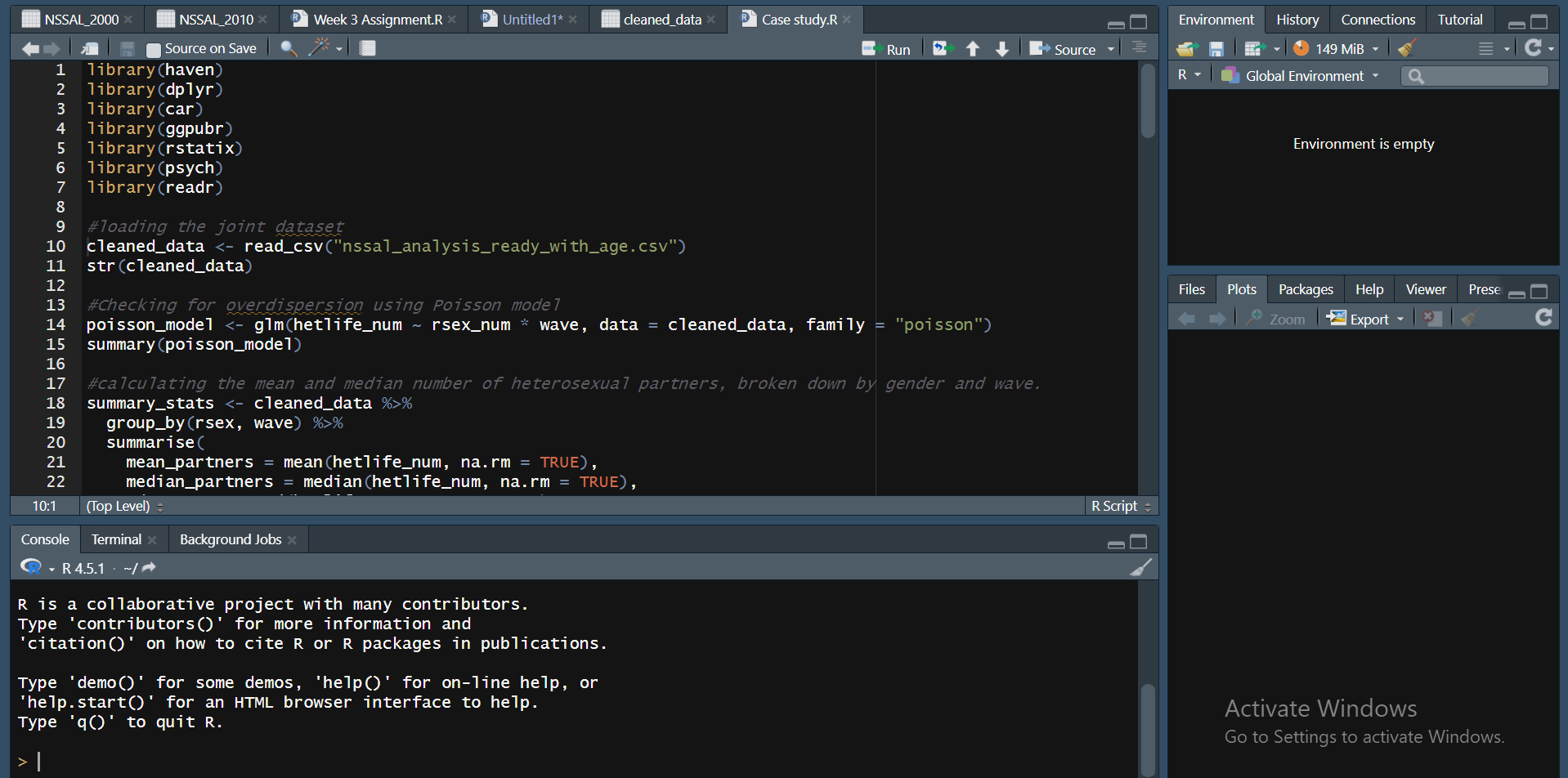Click the code tools magic wand icon

318,47
